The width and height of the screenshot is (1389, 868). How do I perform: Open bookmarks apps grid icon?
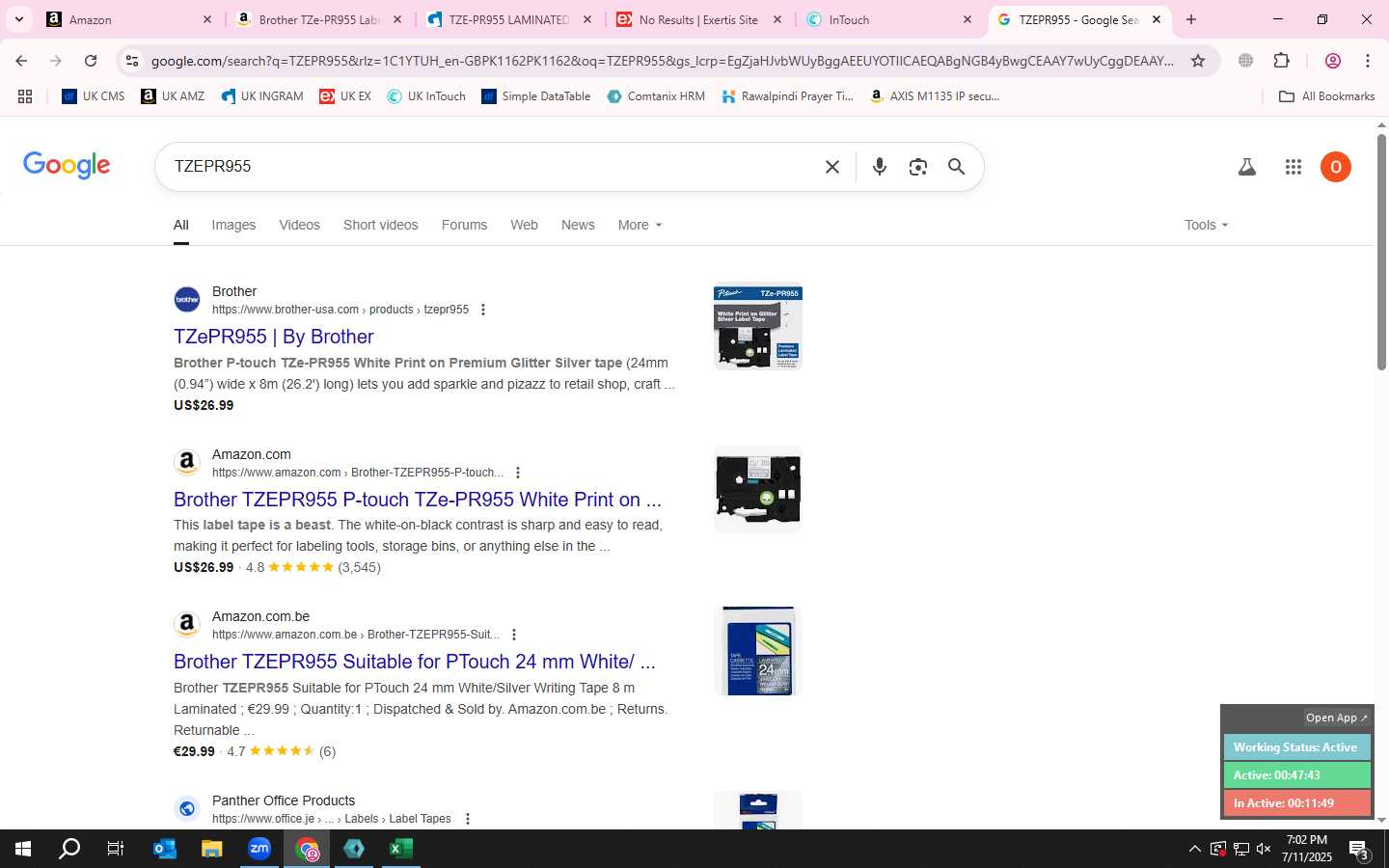(x=25, y=96)
